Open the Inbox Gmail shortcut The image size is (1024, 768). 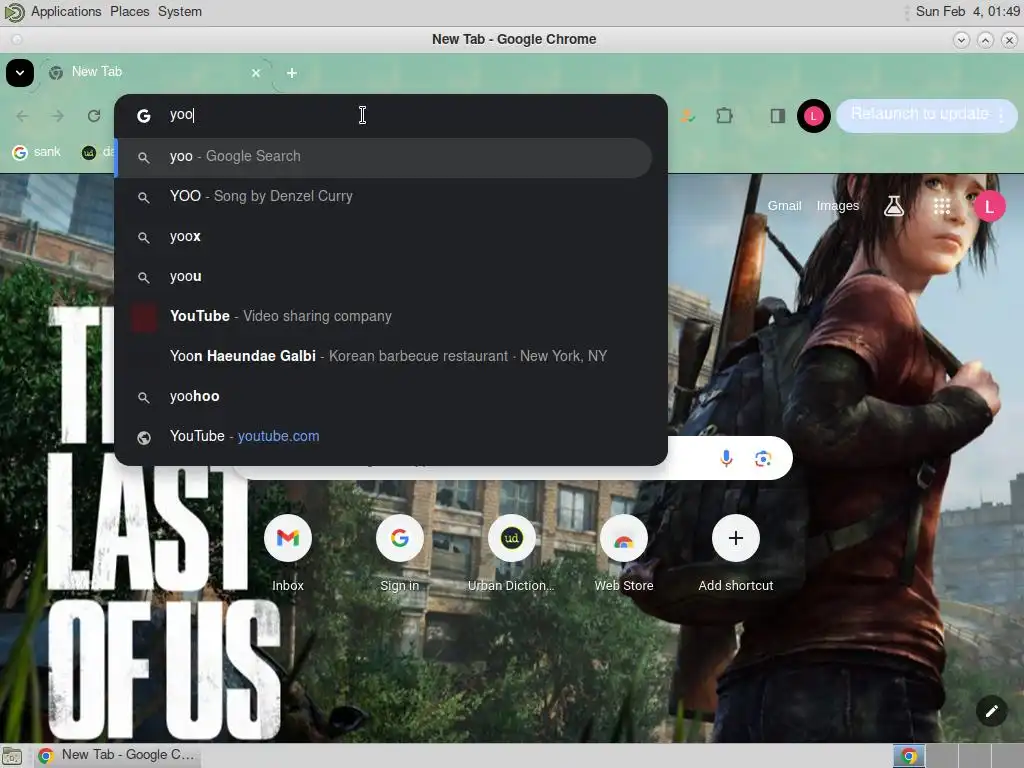tap(288, 552)
